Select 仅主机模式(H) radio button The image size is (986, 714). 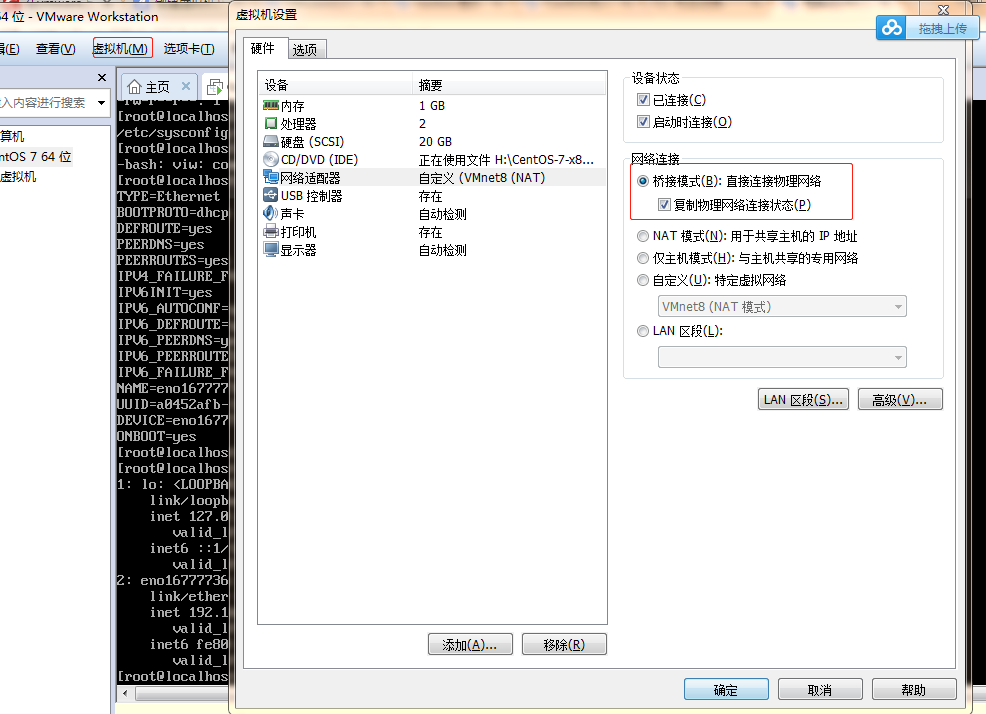(x=643, y=258)
